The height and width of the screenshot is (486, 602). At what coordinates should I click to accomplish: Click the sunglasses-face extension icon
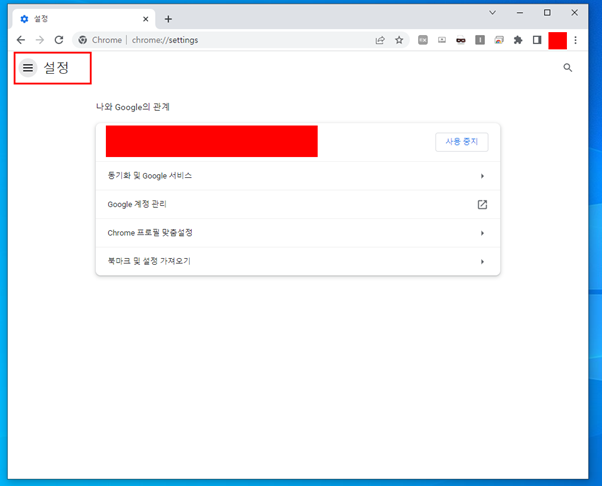[461, 40]
